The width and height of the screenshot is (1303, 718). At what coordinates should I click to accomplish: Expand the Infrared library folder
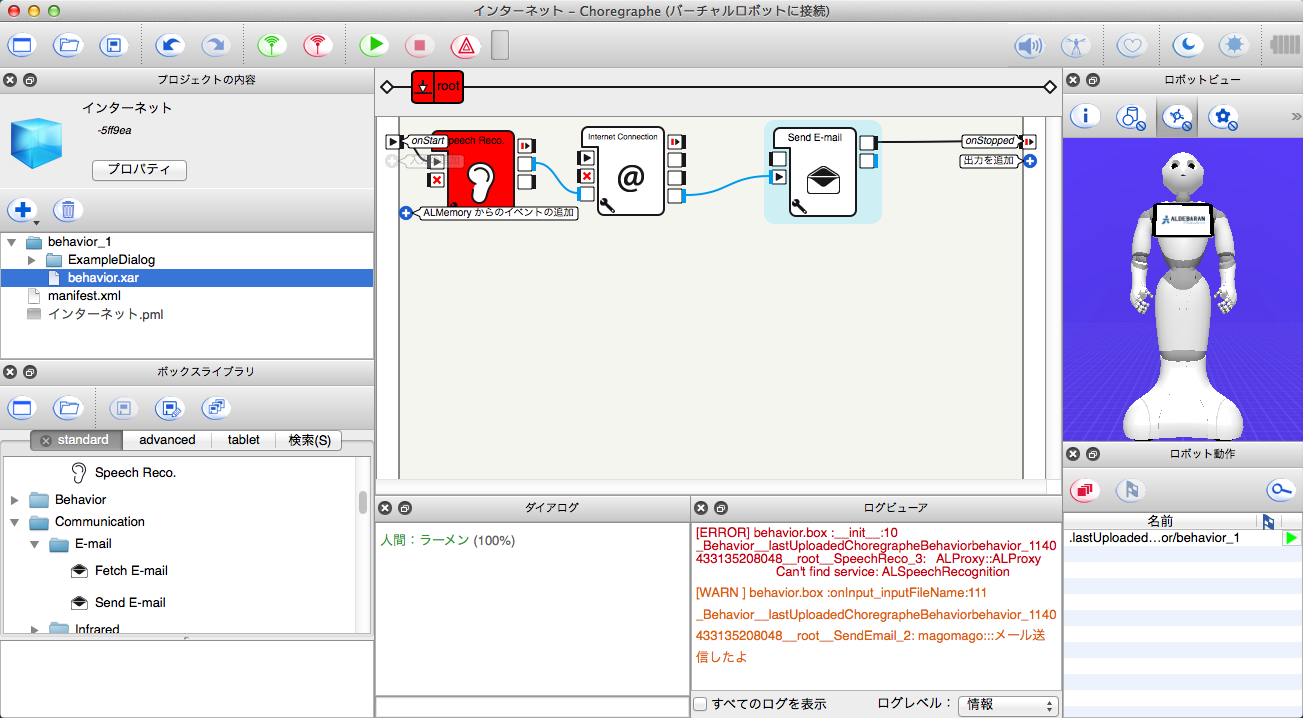pos(35,630)
